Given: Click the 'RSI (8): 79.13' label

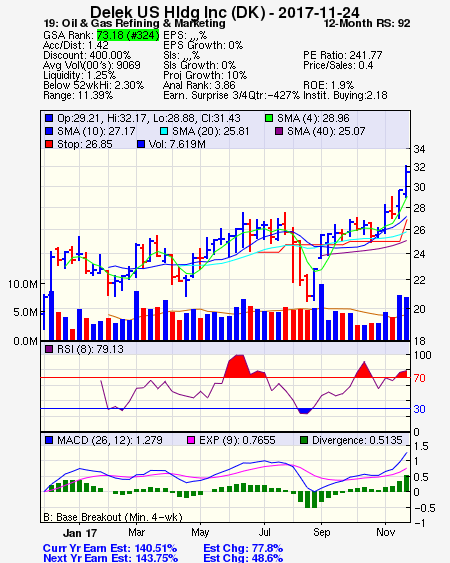Looking at the screenshot, I should [x=90, y=349].
